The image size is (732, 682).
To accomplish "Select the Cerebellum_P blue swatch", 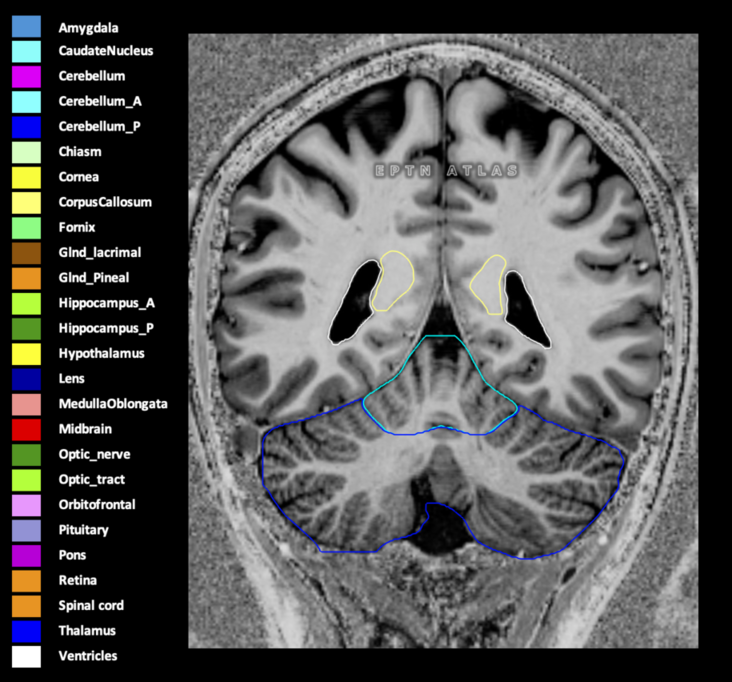I will click(26, 127).
